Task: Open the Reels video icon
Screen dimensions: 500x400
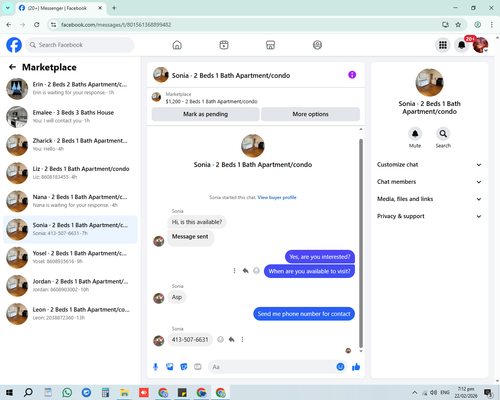Action: [x=224, y=45]
